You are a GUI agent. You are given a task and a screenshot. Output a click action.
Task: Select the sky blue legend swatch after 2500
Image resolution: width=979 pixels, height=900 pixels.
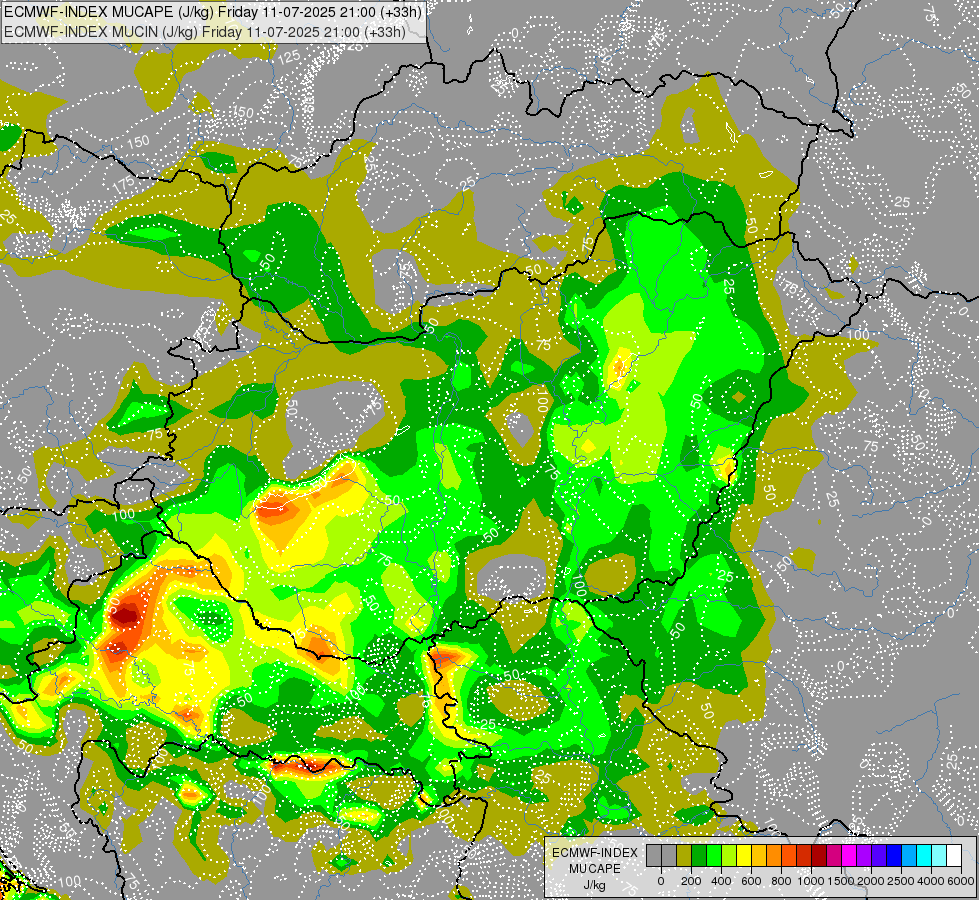(x=910, y=855)
